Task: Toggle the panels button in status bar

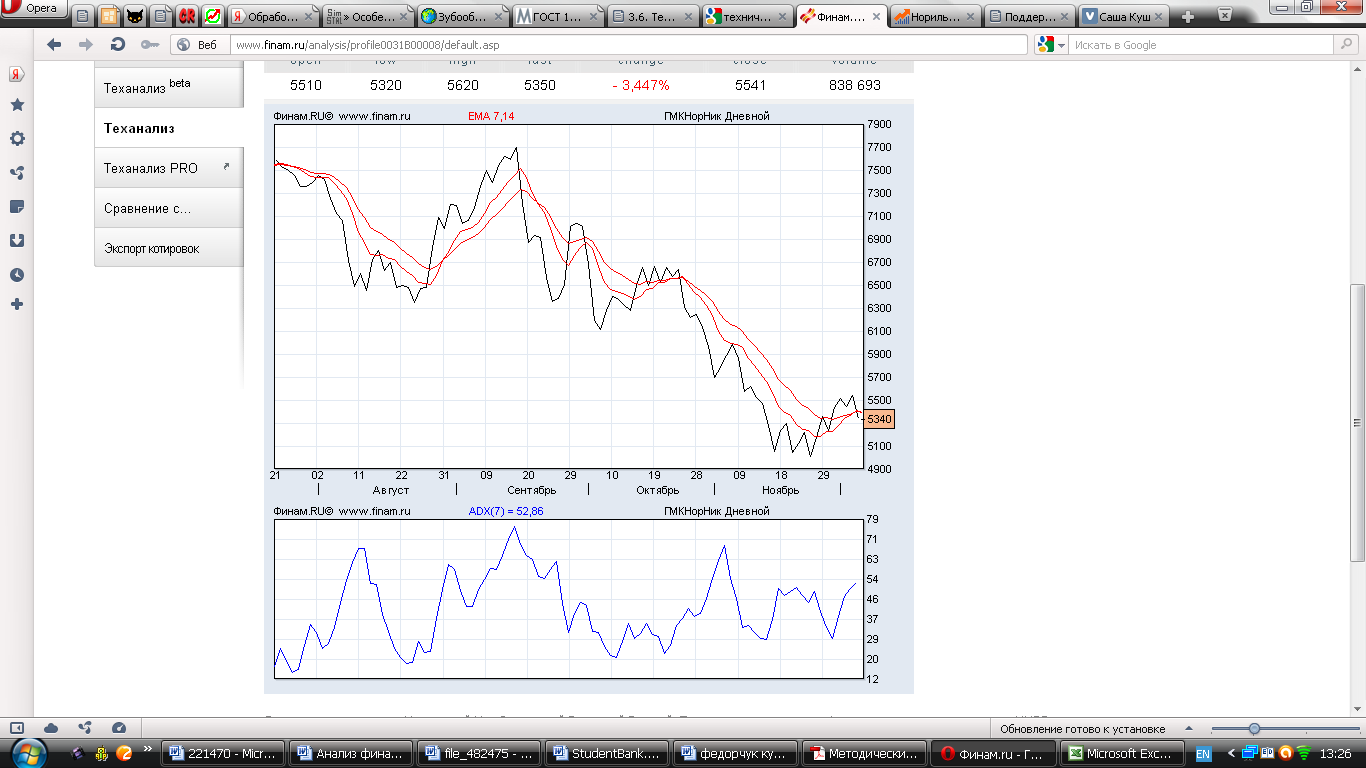Action: point(17,728)
